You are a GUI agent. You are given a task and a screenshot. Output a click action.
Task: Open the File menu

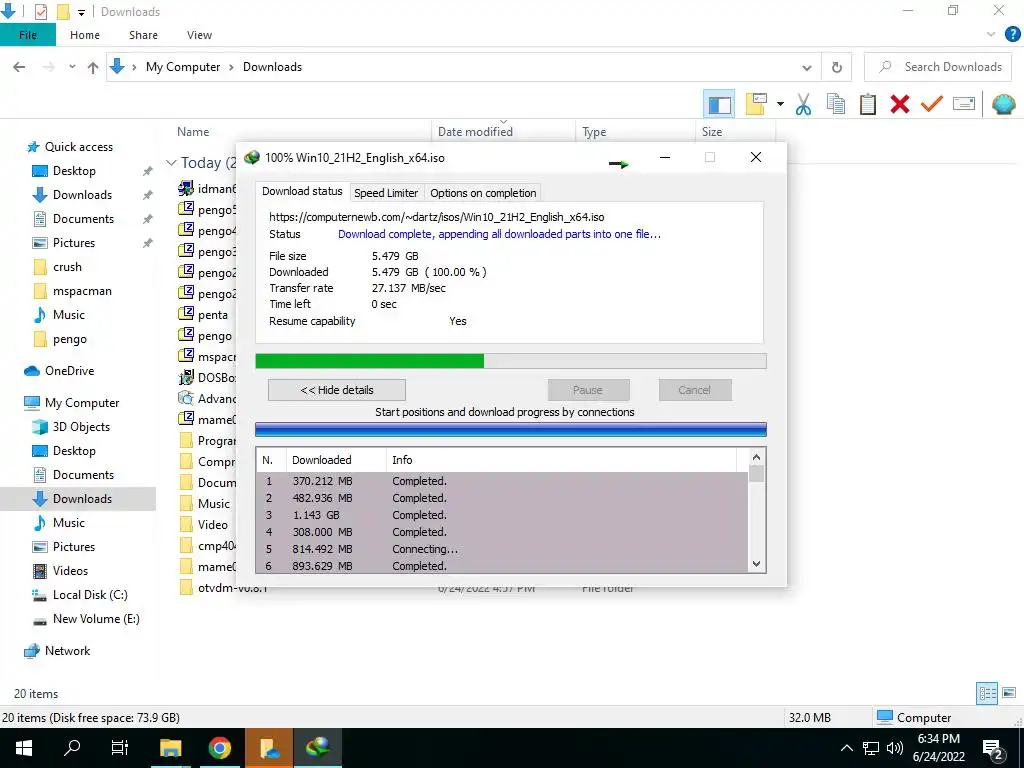coord(27,35)
